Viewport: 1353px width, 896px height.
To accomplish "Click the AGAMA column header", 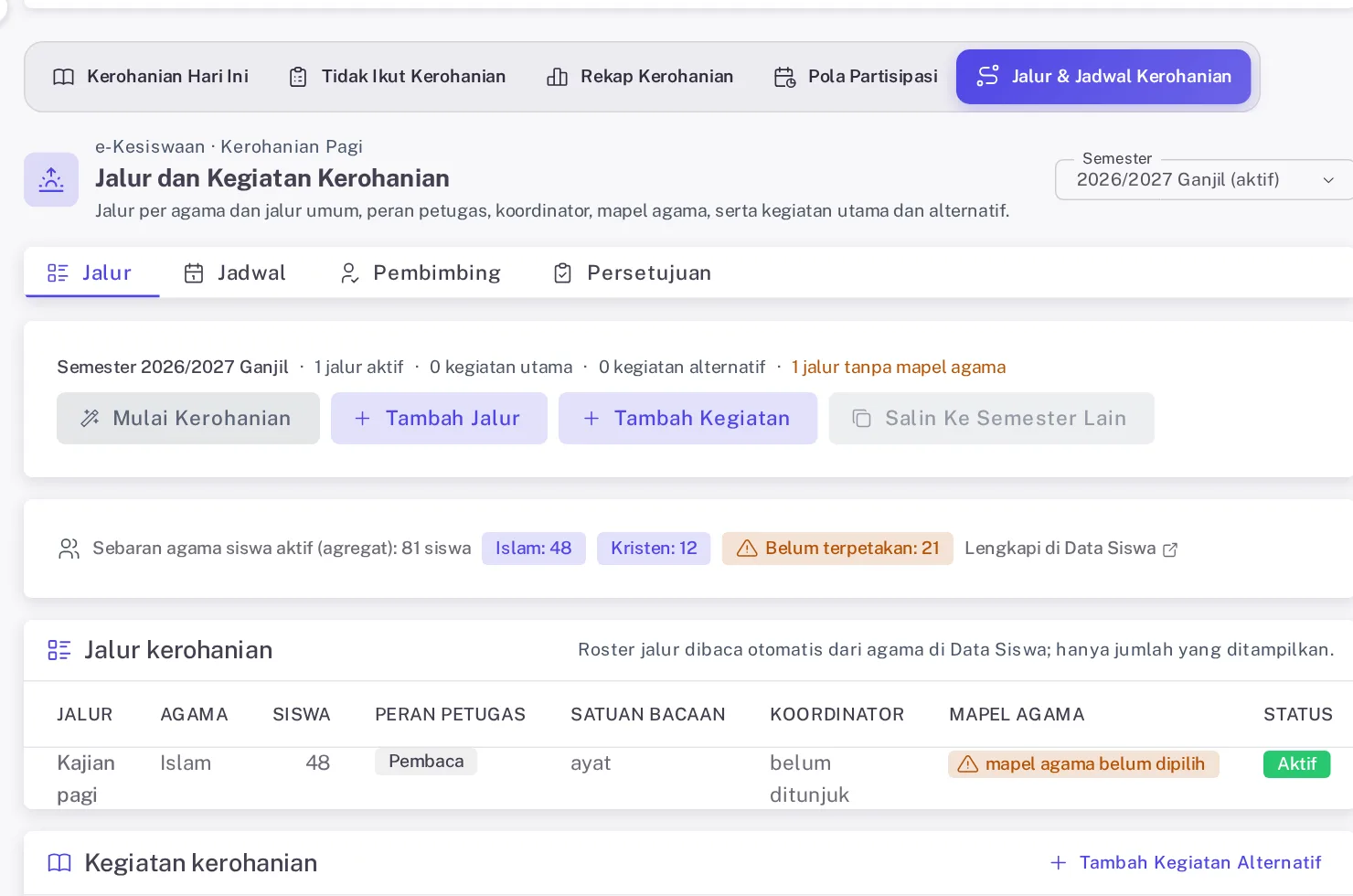I will (194, 715).
